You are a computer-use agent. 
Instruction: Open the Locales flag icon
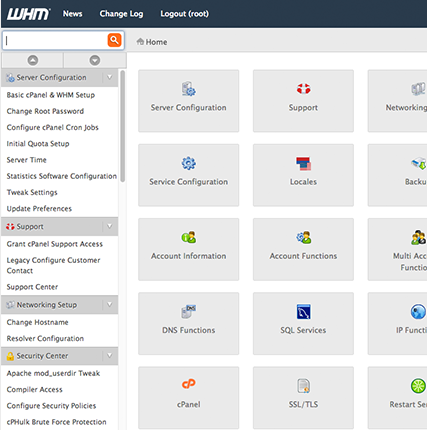click(303, 164)
